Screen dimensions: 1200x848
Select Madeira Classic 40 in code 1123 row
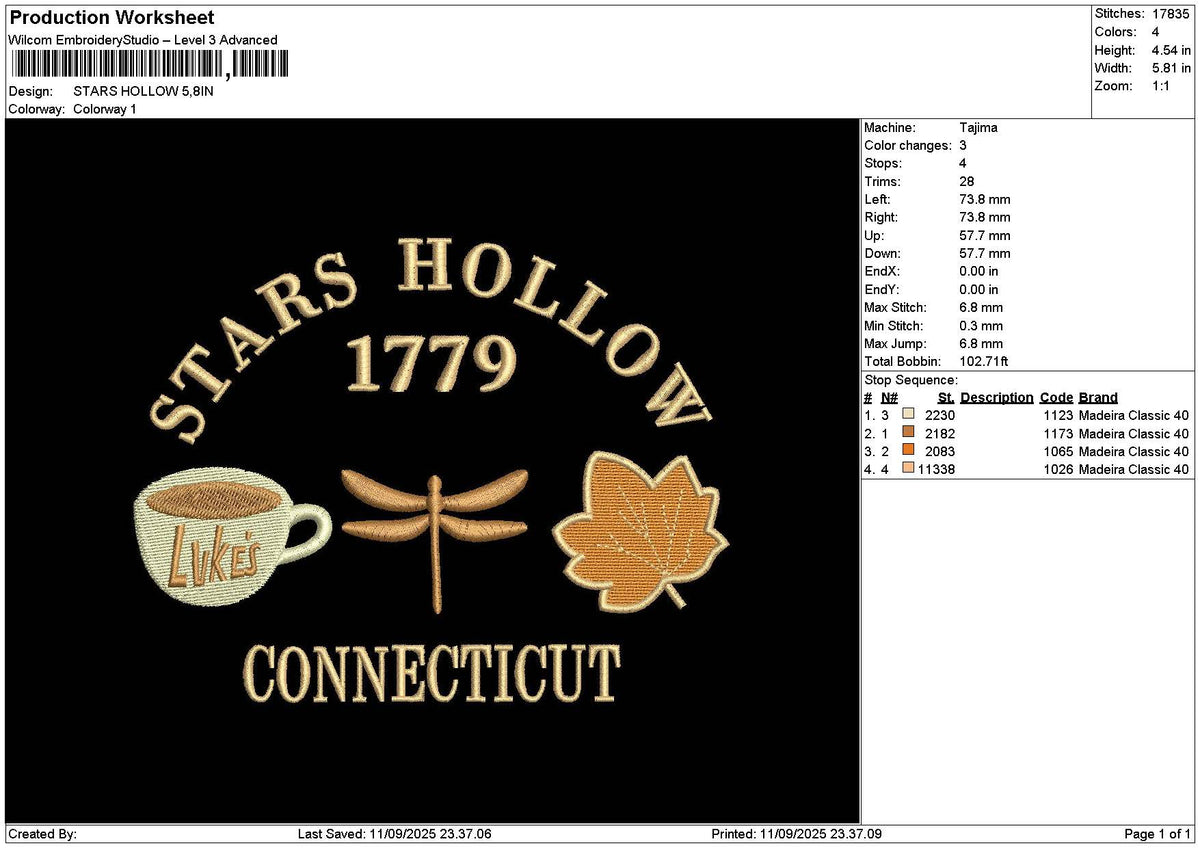click(1134, 415)
